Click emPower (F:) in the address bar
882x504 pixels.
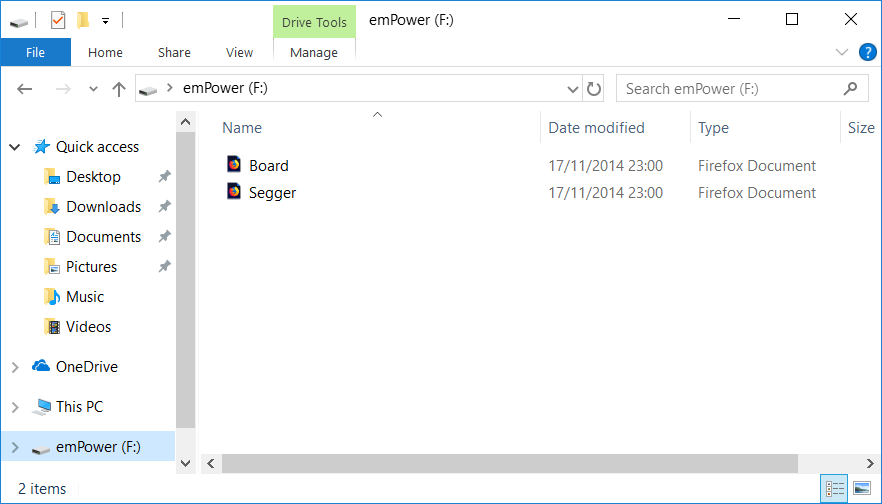click(226, 88)
